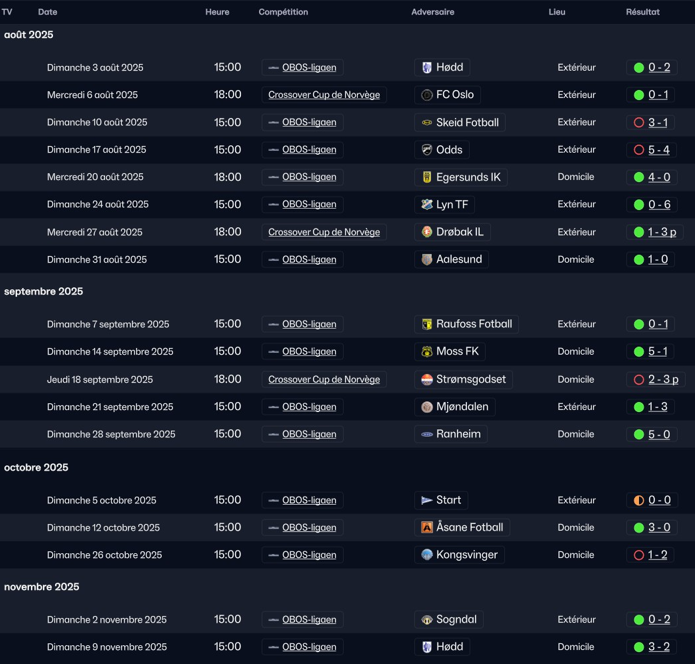Sort by the Résultat column header

click(642, 12)
